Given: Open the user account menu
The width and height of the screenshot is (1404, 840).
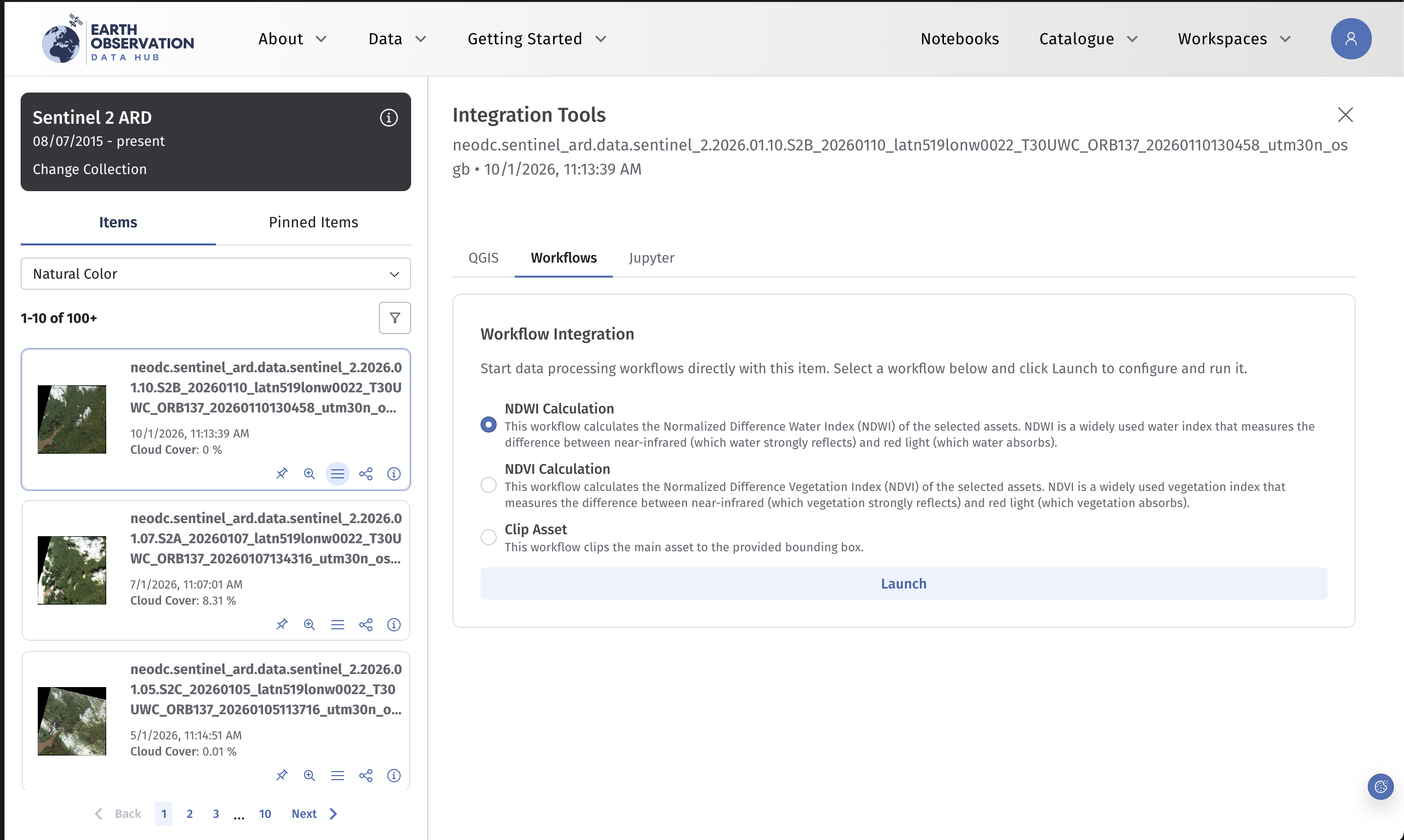Looking at the screenshot, I should (x=1351, y=38).
